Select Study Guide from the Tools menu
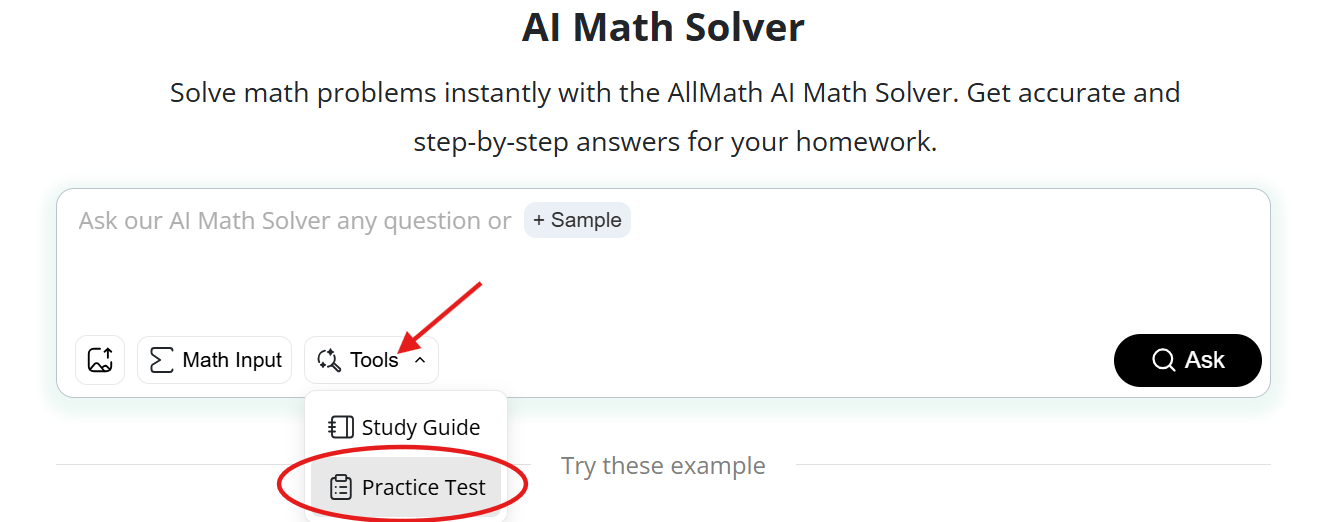 (406, 427)
